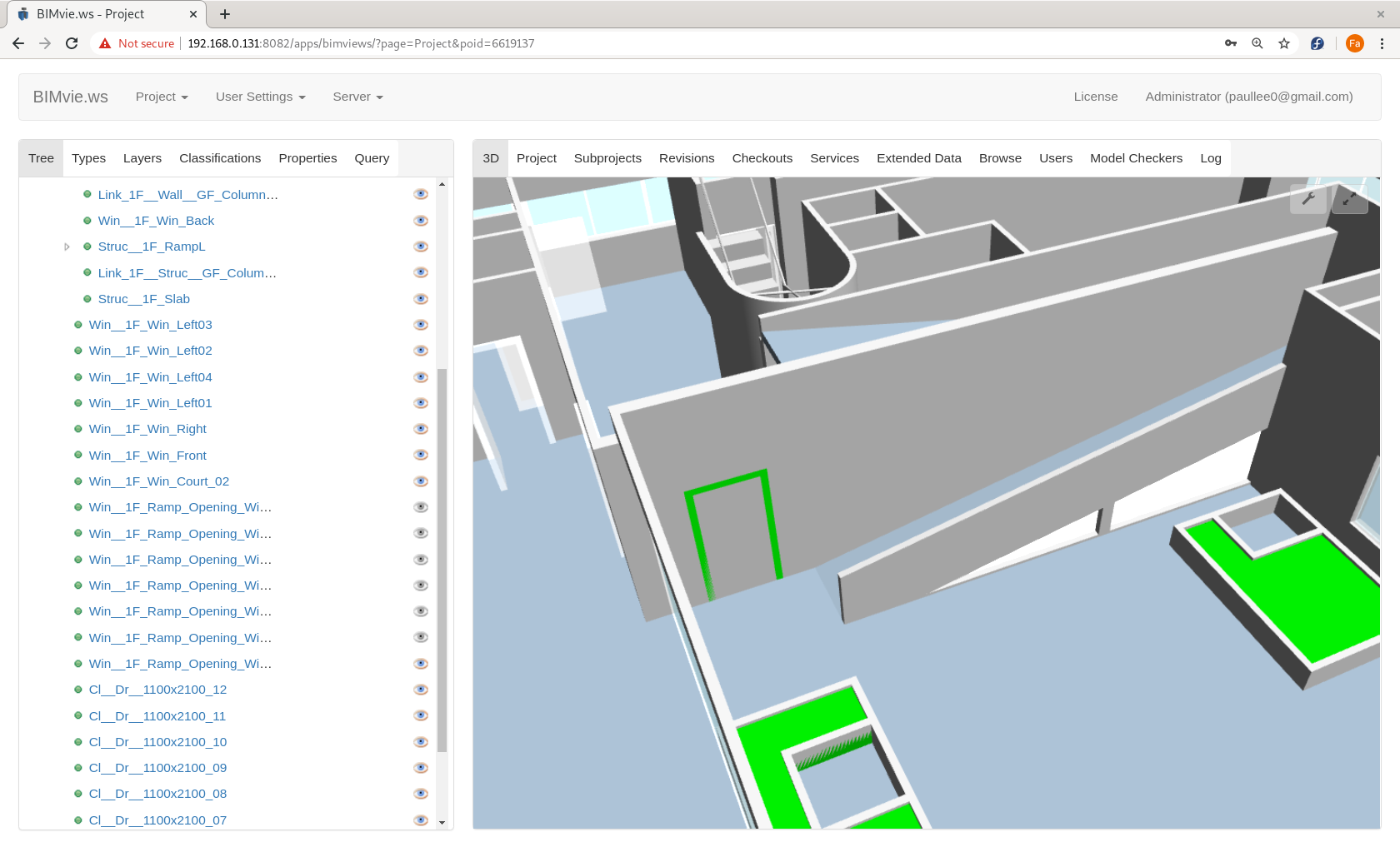Toggle visibility of Struc__1F_Slab
The image size is (1400, 852).
[x=421, y=298]
